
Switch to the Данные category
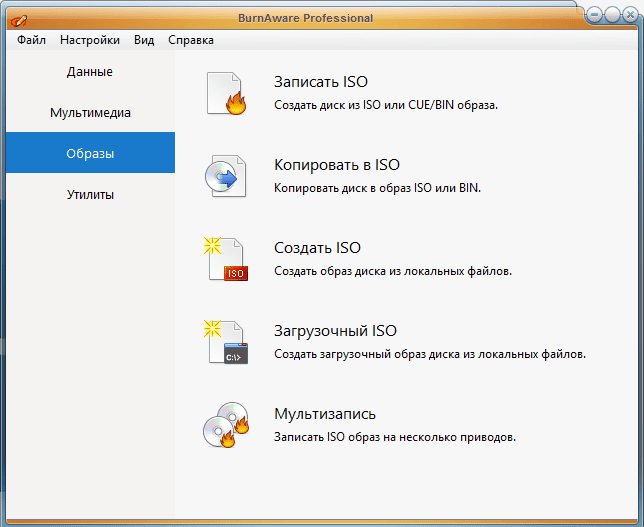90,71
